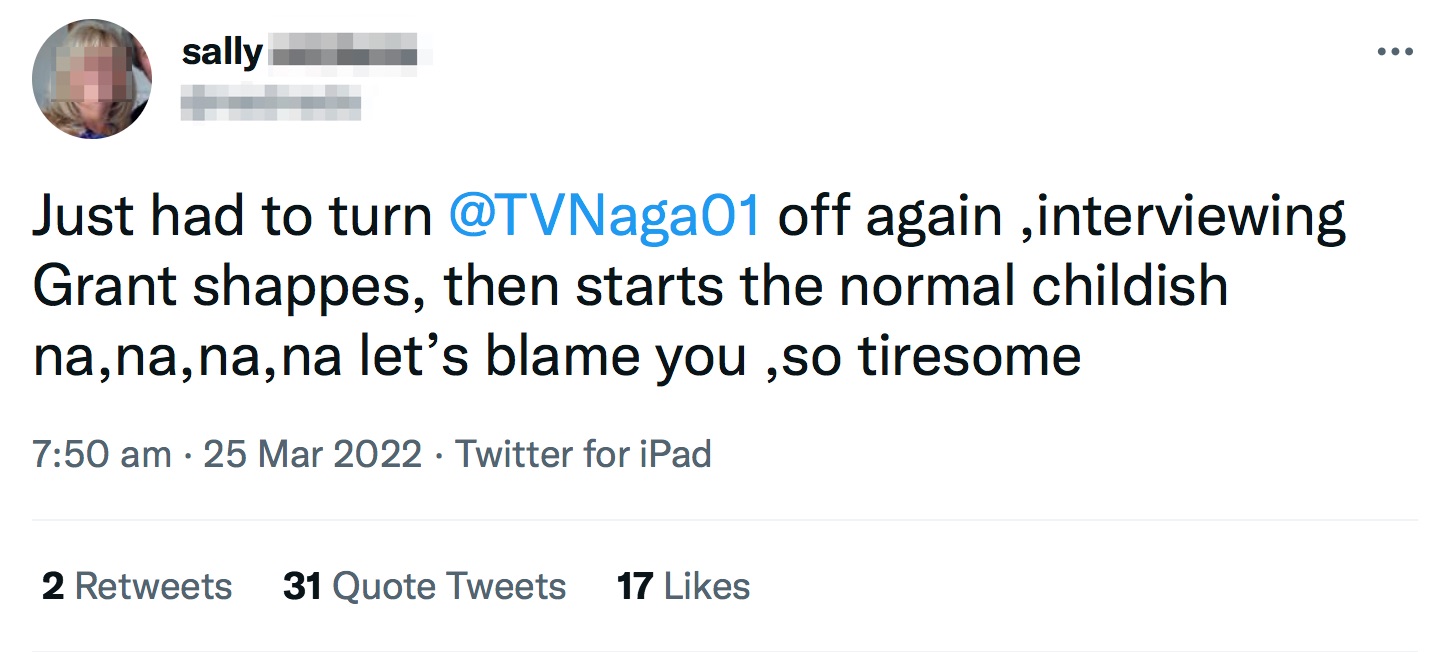Open the Twitter for iPad source link
The width and height of the screenshot is (1444, 652).
click(x=584, y=454)
